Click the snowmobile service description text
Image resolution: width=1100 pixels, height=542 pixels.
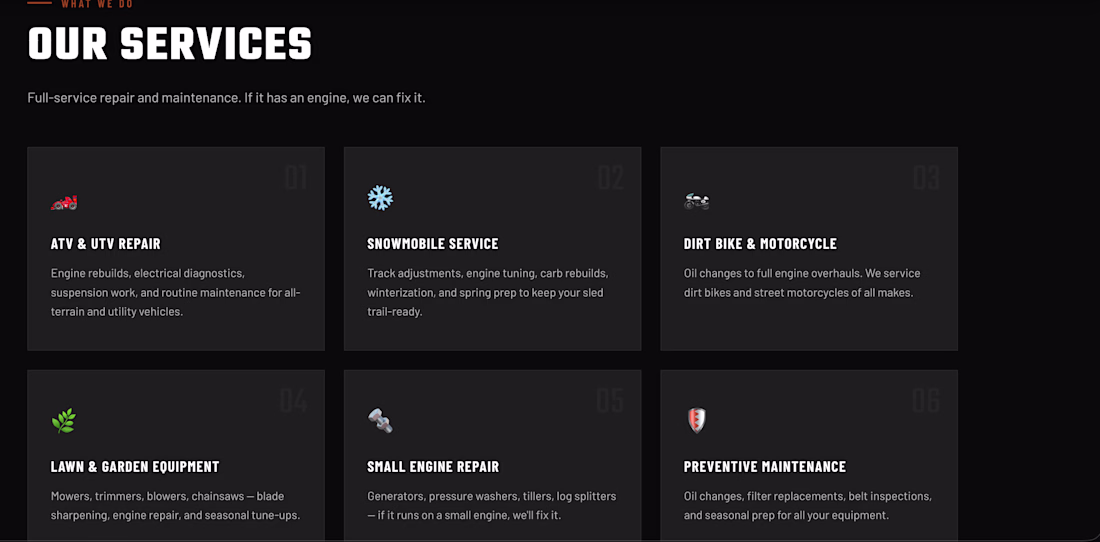tap(488, 292)
